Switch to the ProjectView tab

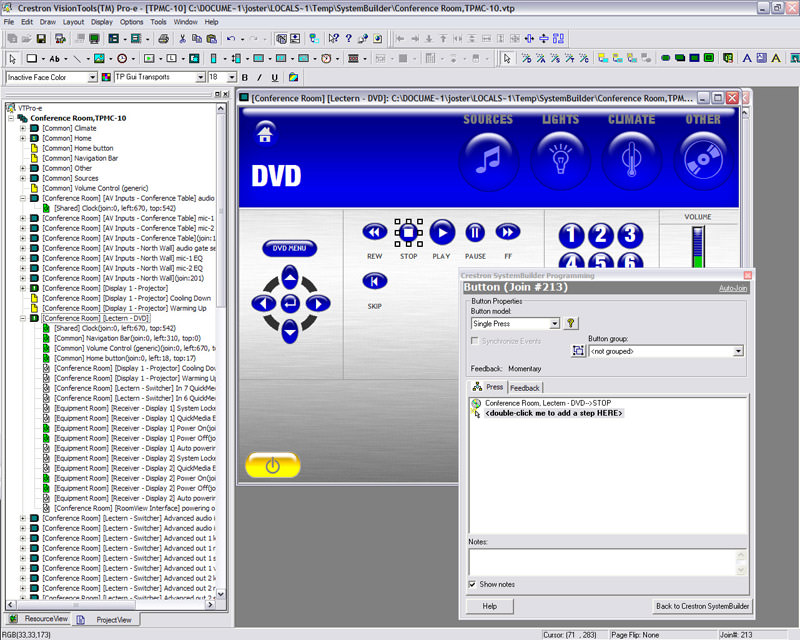107,620
